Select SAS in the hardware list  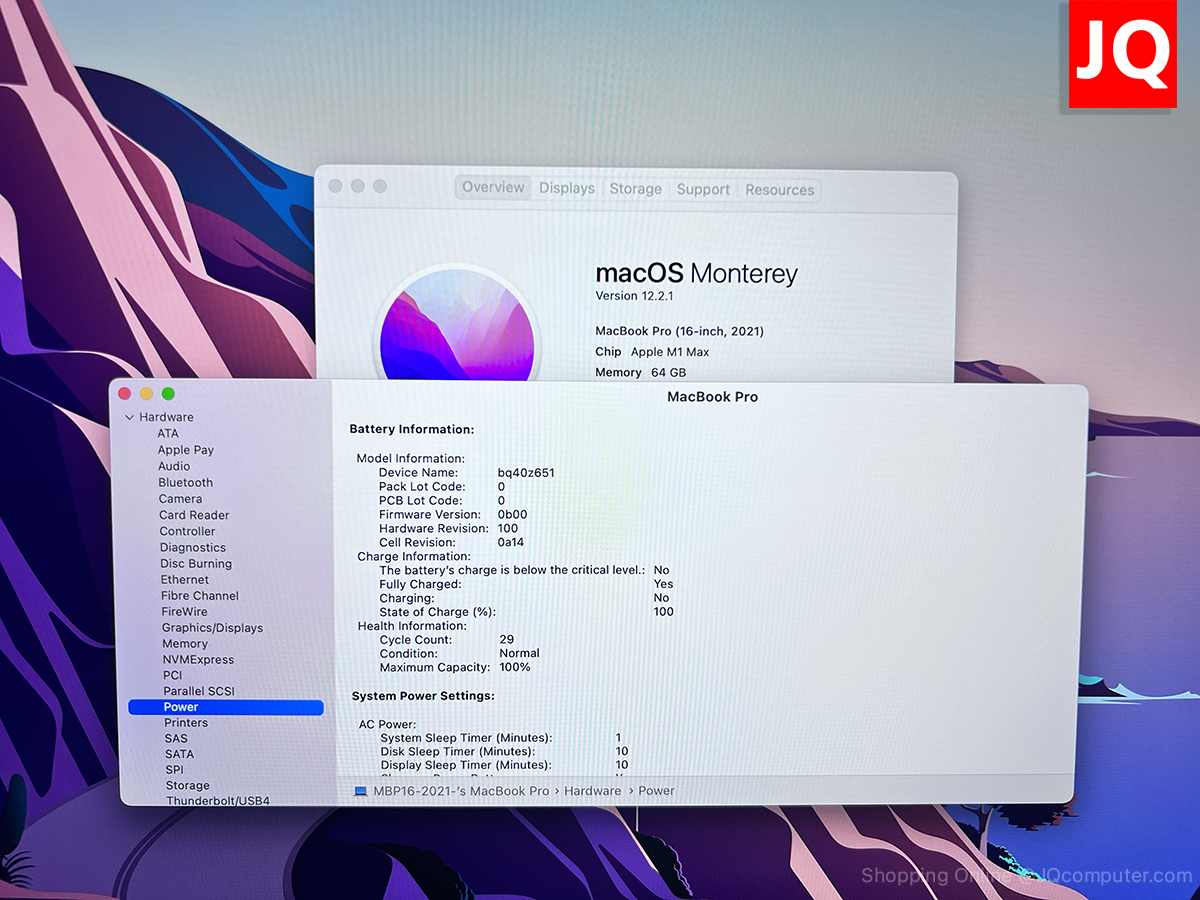(x=176, y=738)
